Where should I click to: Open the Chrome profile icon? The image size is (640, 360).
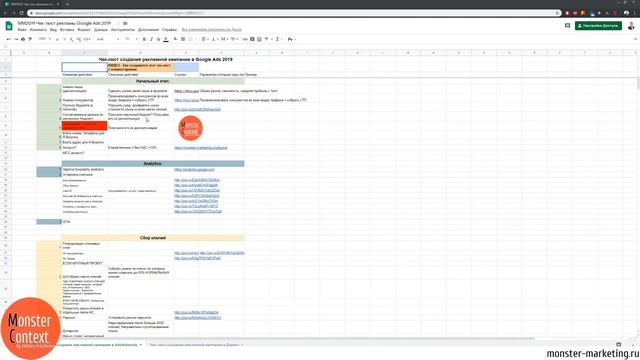pyautogui.click(x=626, y=13)
